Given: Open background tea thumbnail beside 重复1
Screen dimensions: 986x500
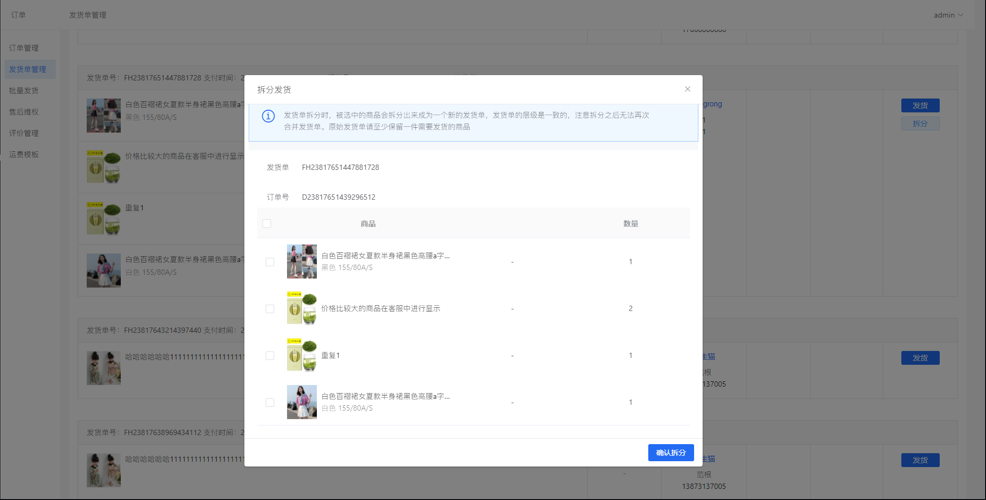Looking at the screenshot, I should click(x=104, y=218).
